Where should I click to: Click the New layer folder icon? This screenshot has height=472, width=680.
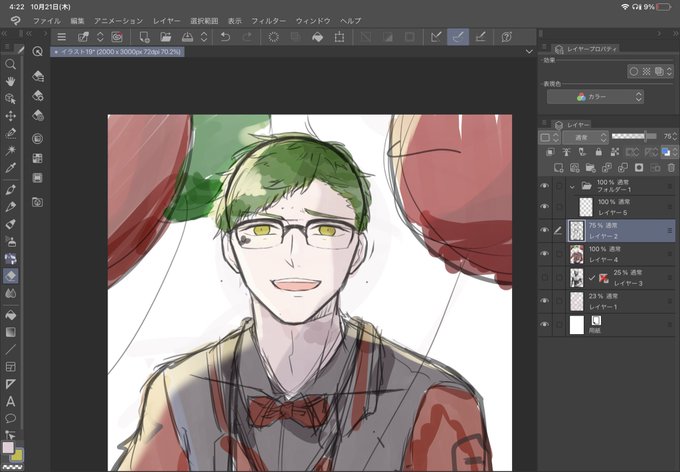[x=590, y=168]
